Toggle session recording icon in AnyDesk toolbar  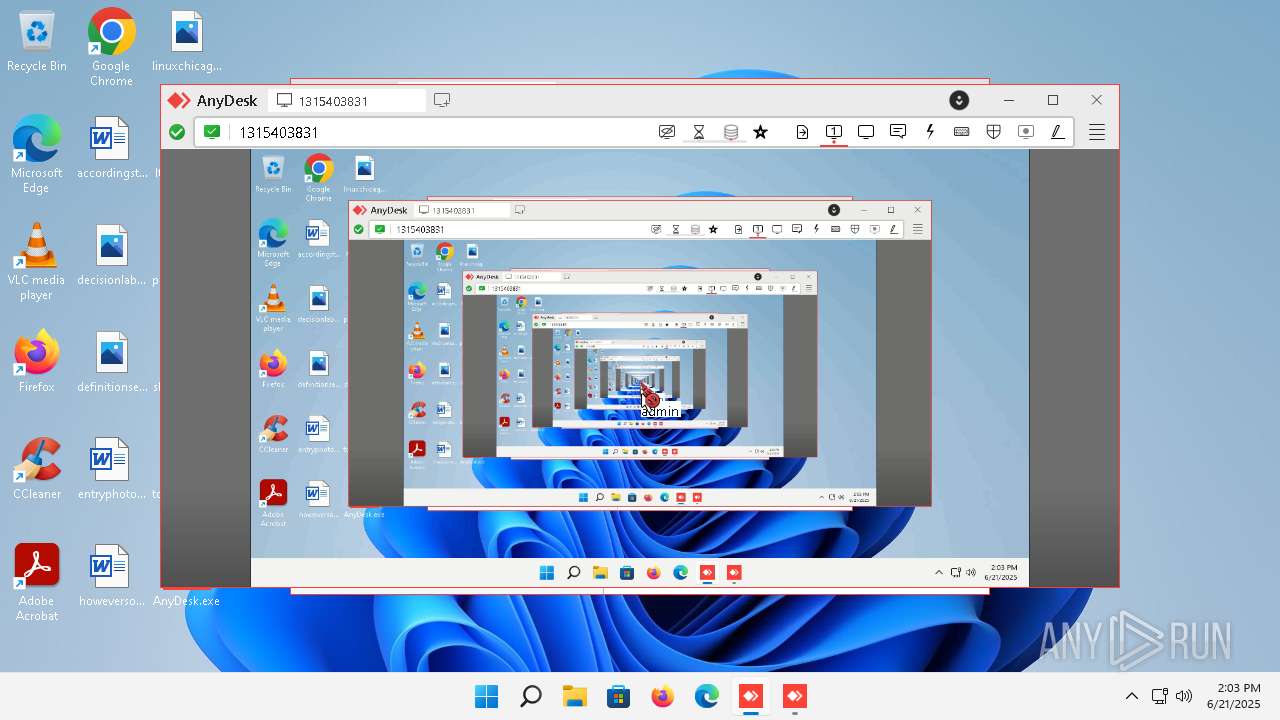[1025, 132]
